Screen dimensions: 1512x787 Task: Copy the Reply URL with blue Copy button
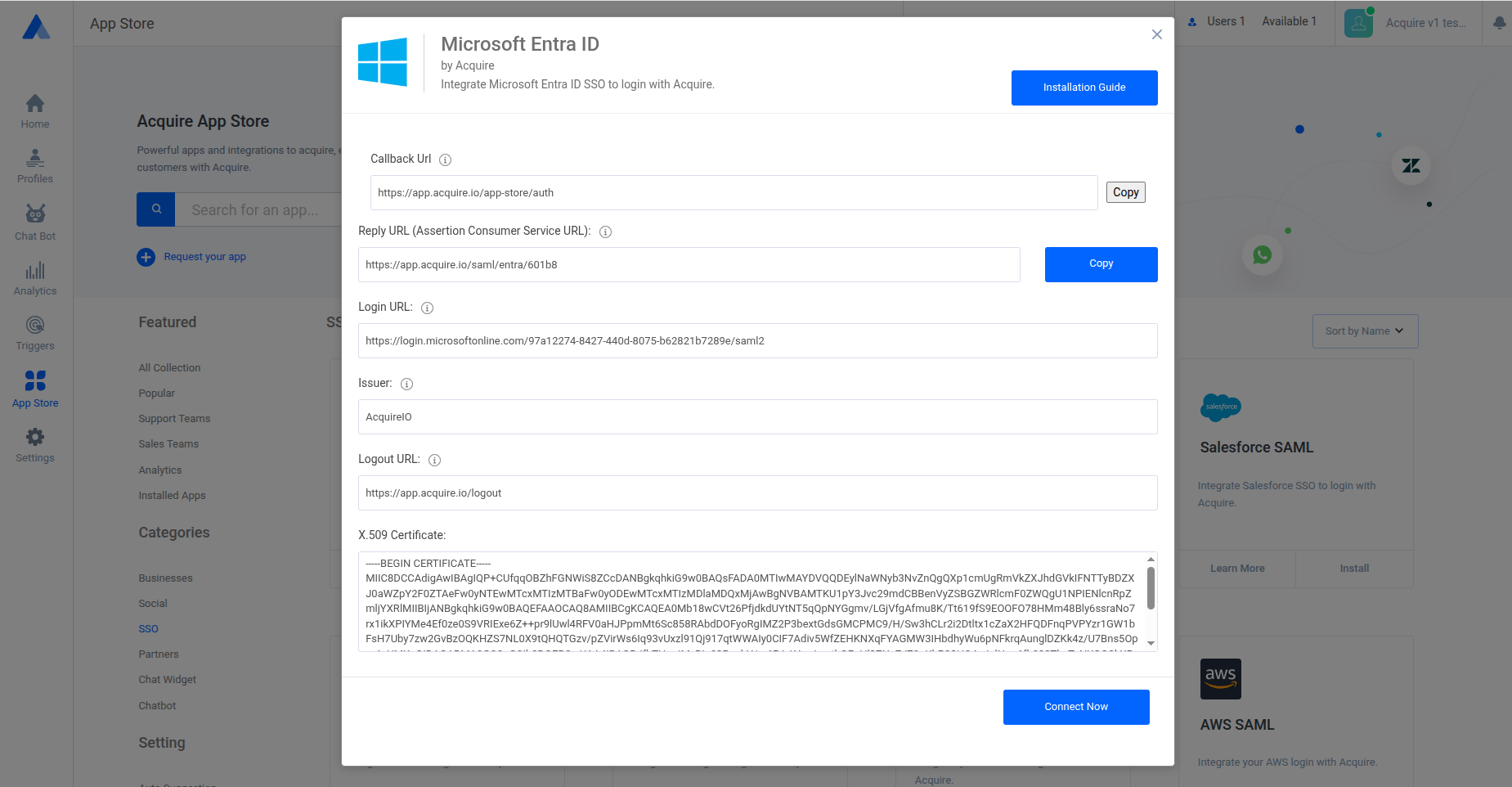[x=1101, y=264]
